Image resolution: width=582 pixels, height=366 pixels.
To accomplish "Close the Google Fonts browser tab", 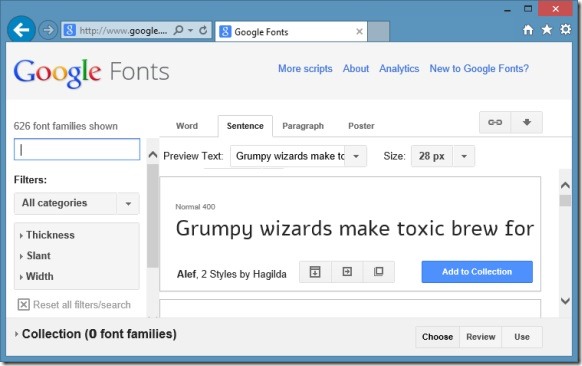I will (359, 32).
